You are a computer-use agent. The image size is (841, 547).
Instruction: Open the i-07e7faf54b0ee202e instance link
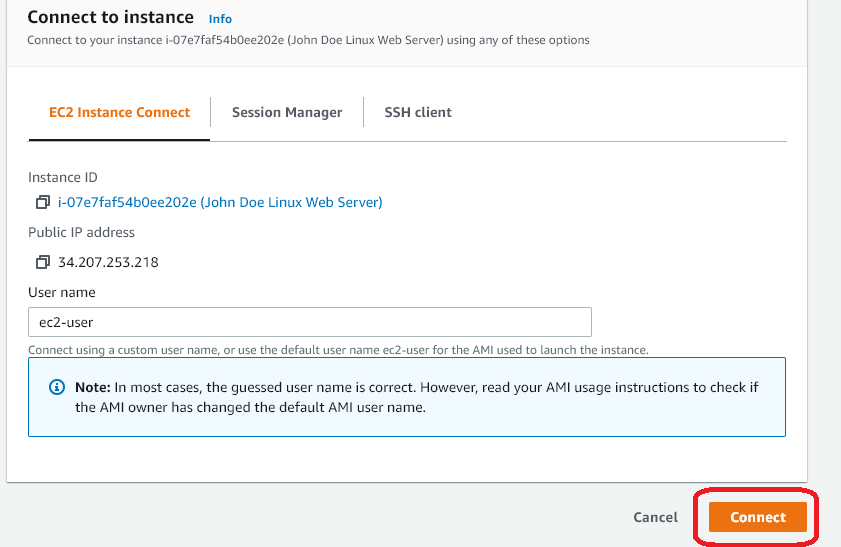[220, 202]
